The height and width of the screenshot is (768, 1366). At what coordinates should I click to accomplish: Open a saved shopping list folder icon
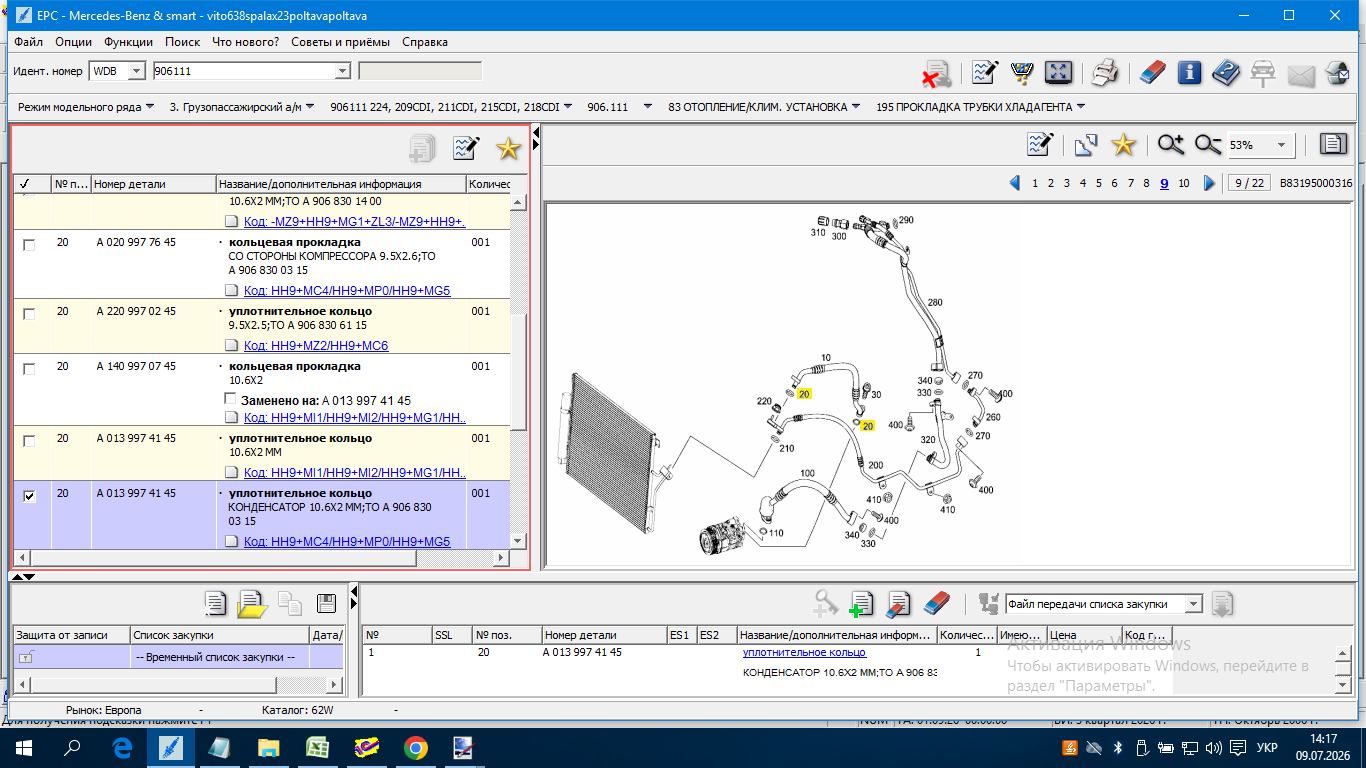tap(252, 603)
